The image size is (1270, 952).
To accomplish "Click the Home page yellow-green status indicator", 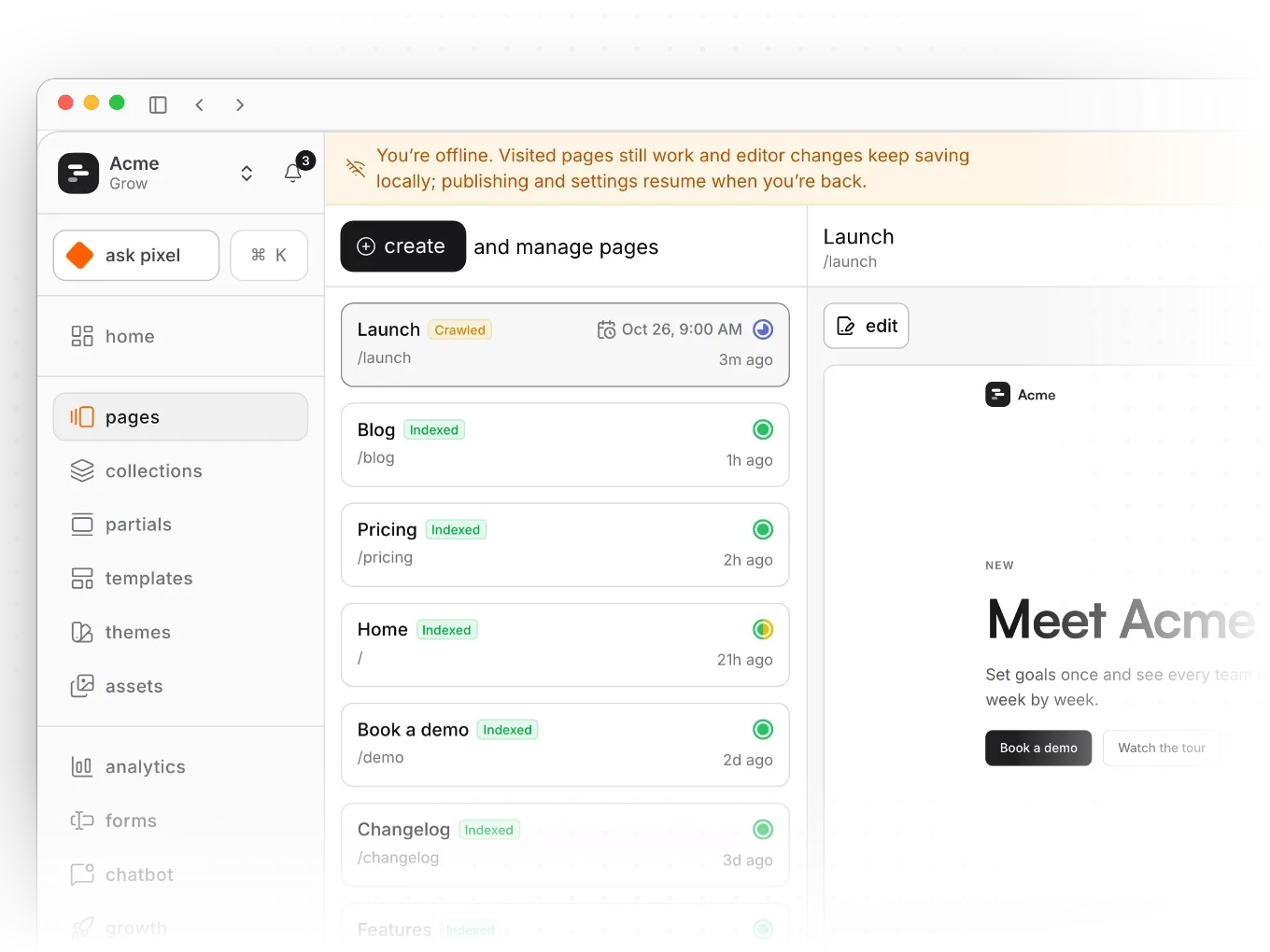I will [x=763, y=629].
